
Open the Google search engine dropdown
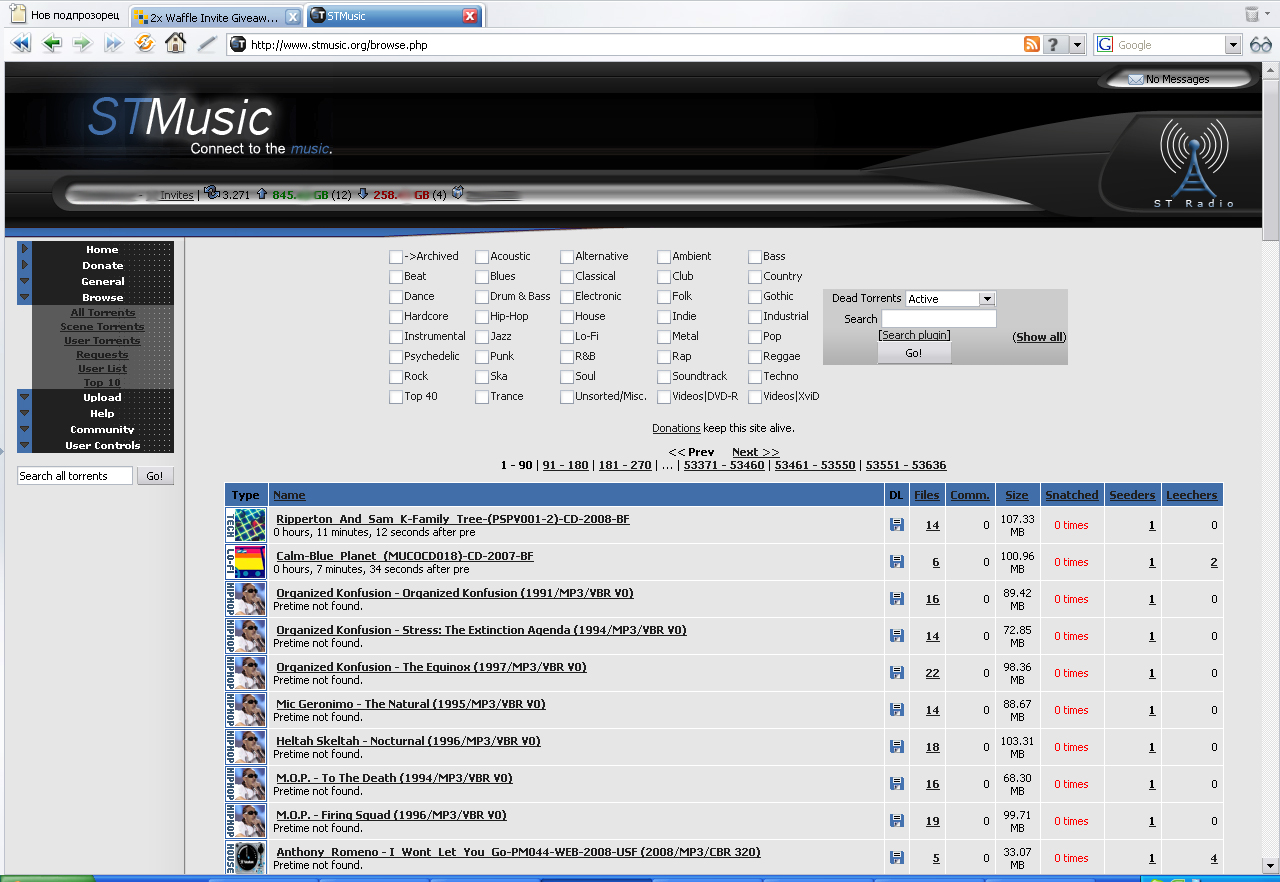(x=1233, y=45)
